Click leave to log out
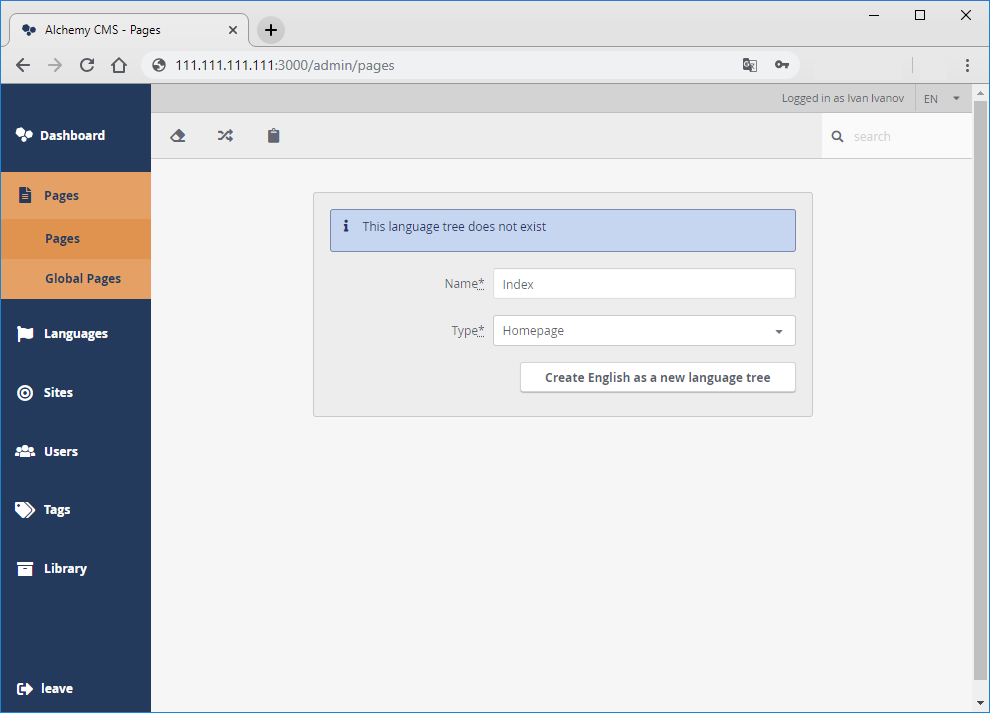990x713 pixels. (56, 689)
